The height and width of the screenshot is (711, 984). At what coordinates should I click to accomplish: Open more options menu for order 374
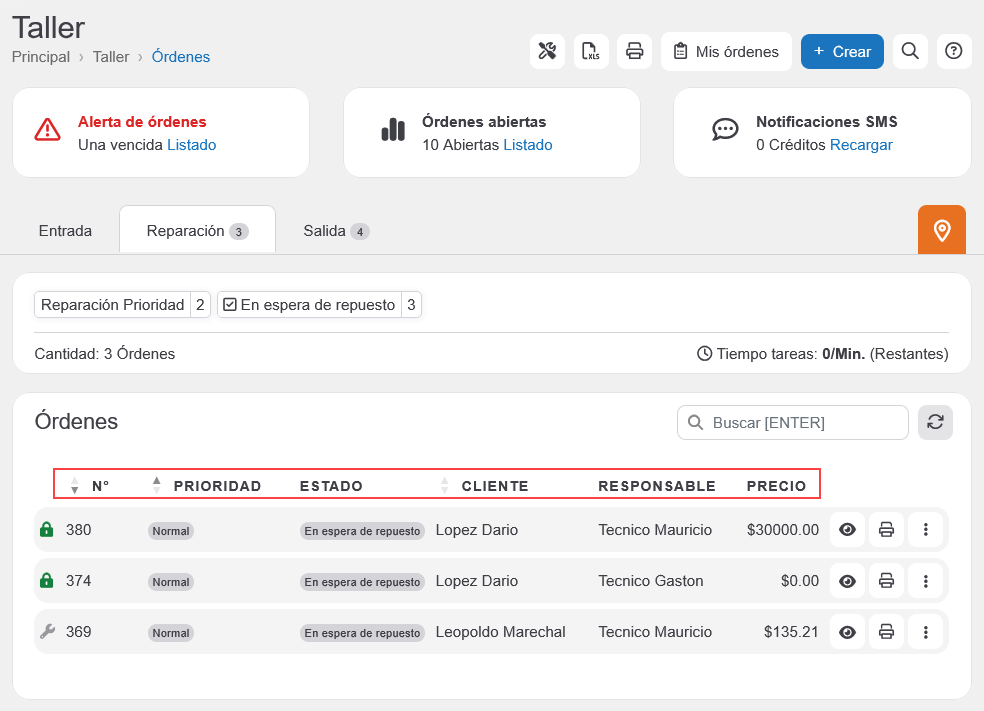click(x=925, y=581)
